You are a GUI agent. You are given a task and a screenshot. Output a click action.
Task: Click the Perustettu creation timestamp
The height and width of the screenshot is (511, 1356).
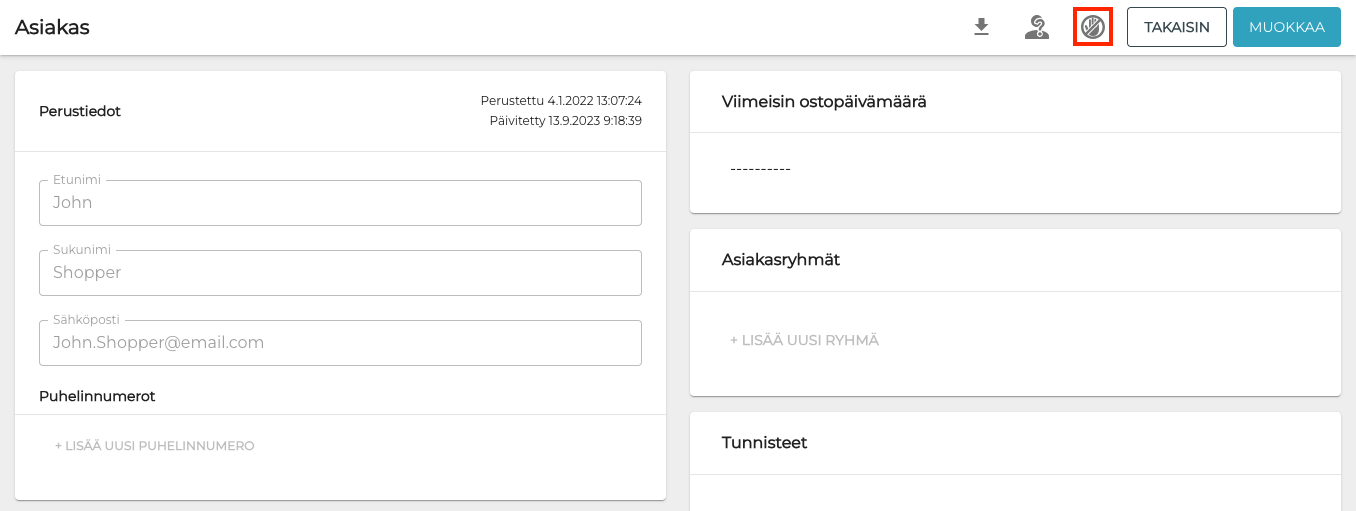tap(561, 101)
